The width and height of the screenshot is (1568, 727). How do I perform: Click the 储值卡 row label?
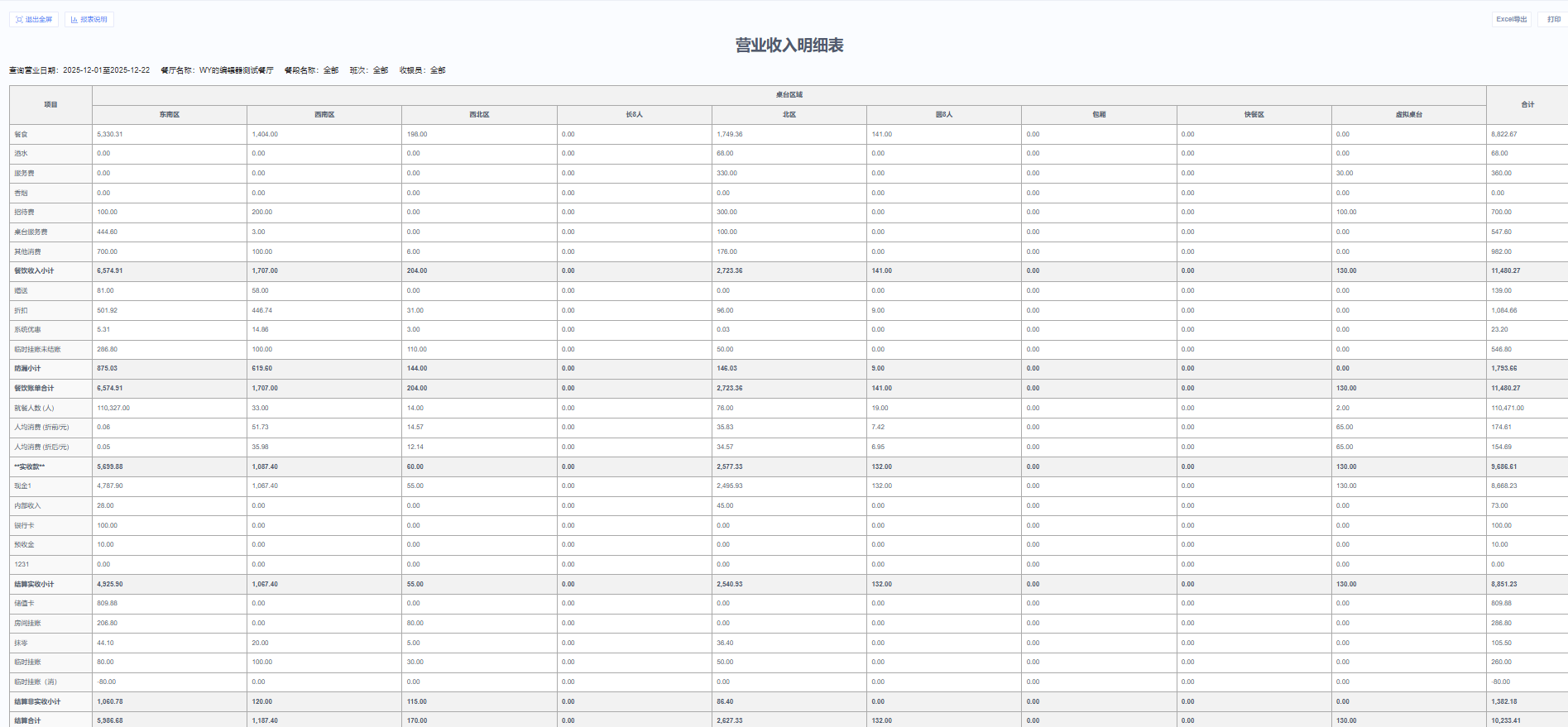24,604
